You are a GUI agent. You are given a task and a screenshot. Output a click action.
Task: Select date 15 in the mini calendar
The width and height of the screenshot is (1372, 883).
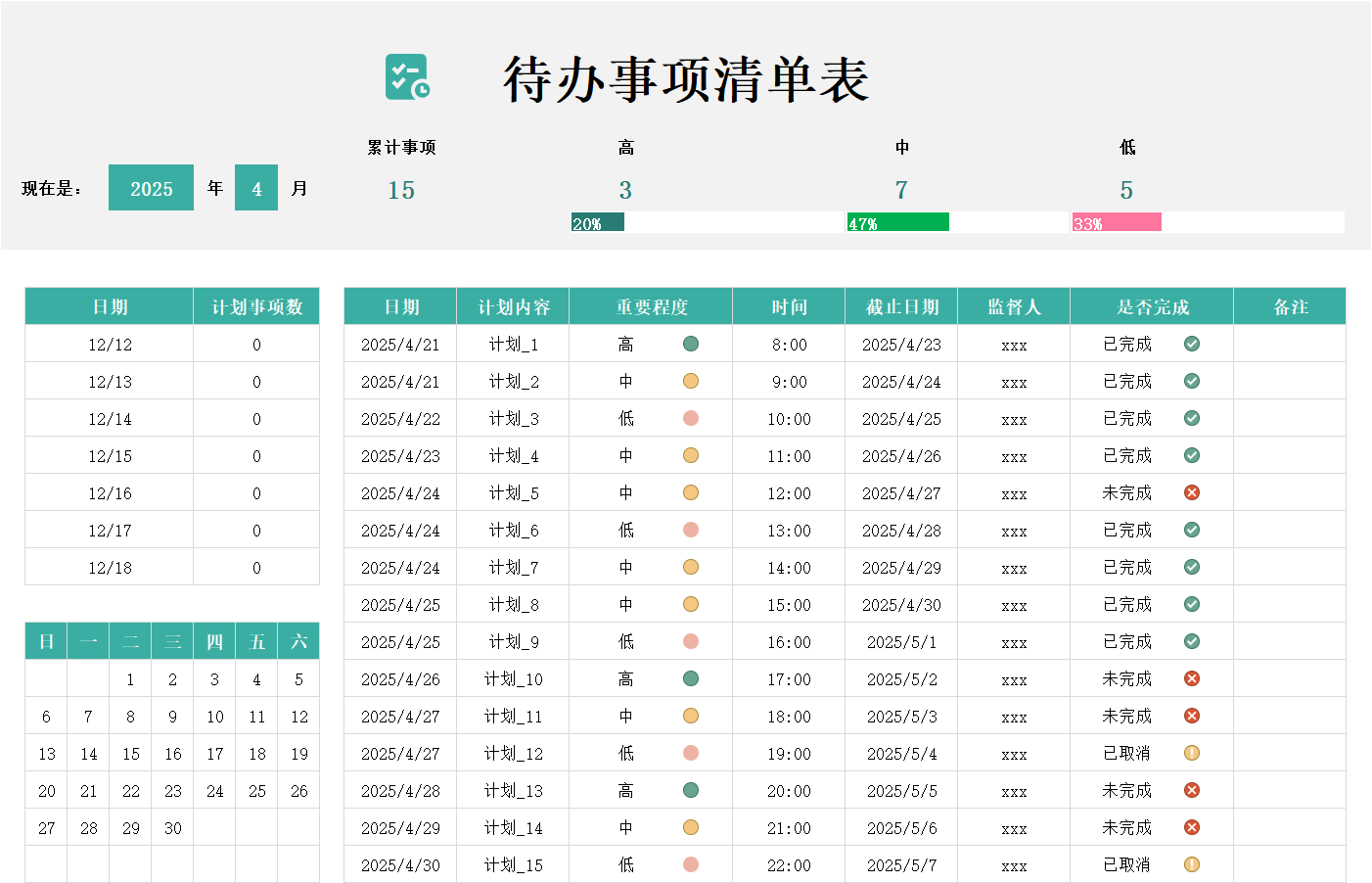[x=130, y=754]
